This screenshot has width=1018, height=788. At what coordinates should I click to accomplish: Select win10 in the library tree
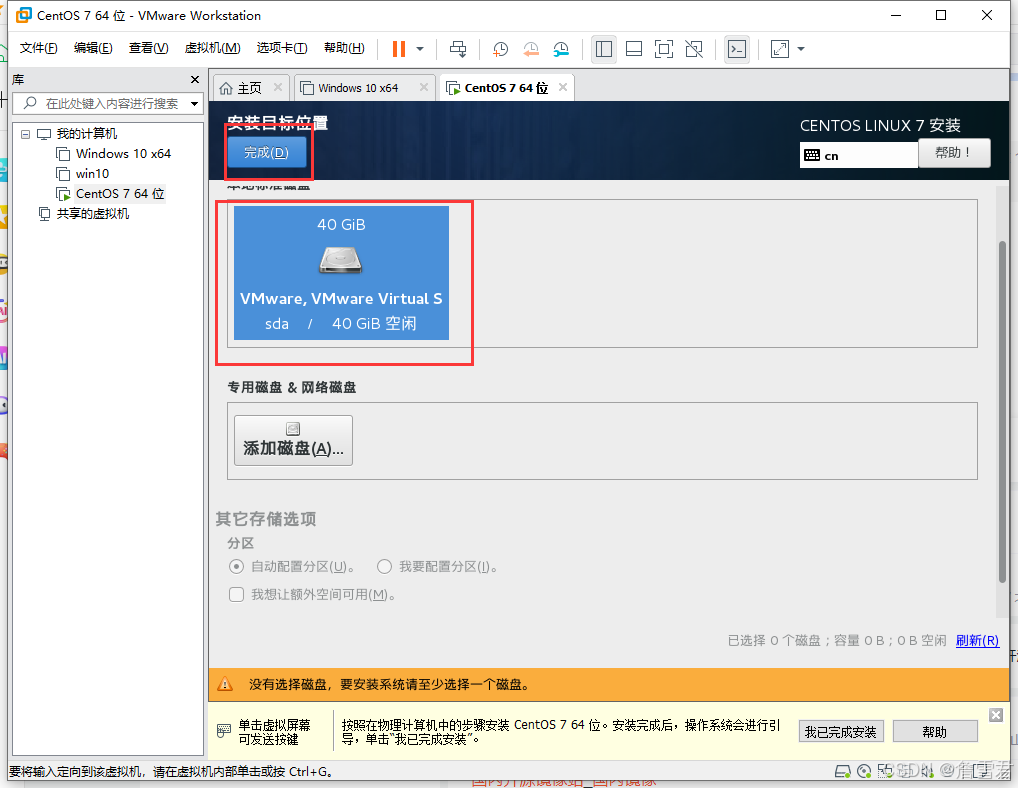pyautogui.click(x=92, y=174)
